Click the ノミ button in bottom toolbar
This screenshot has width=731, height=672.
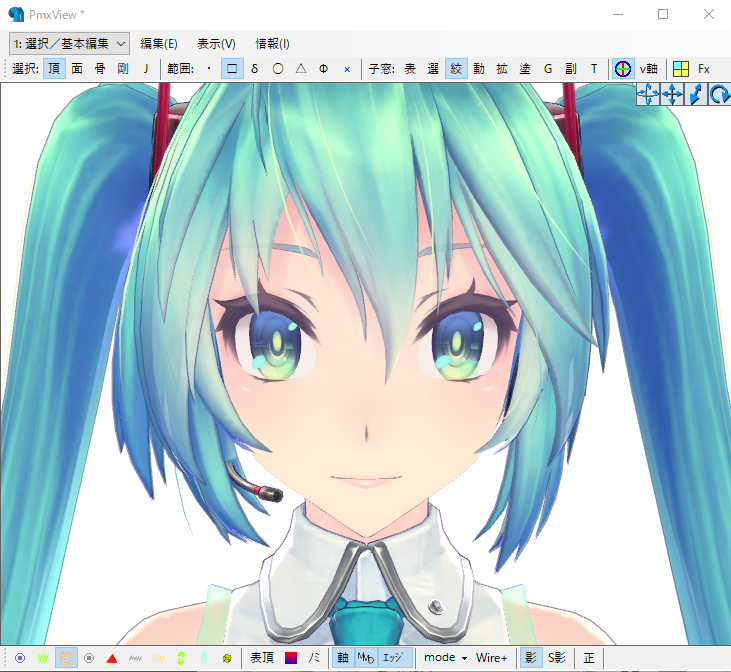pos(314,658)
